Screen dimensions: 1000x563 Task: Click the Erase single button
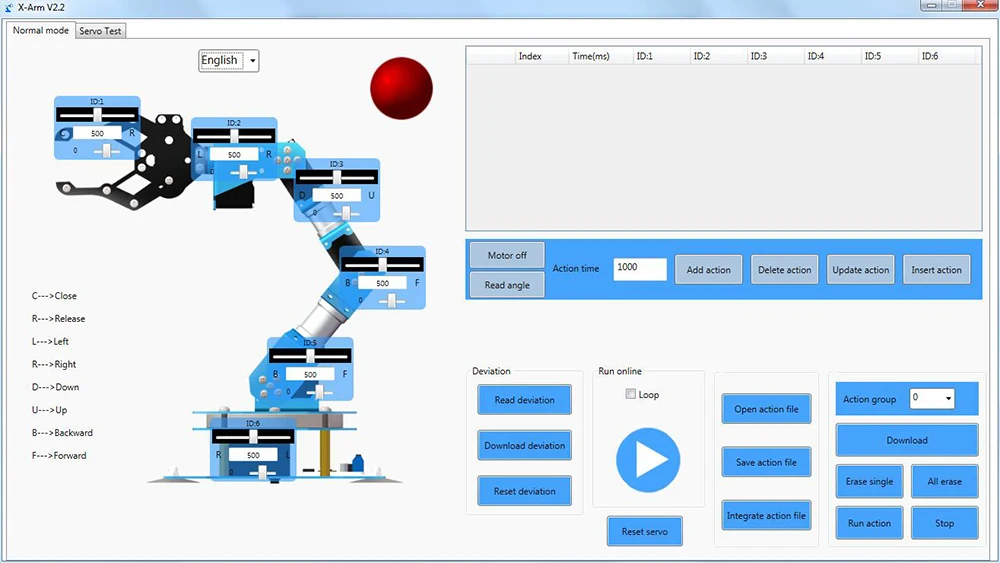pyautogui.click(x=869, y=481)
